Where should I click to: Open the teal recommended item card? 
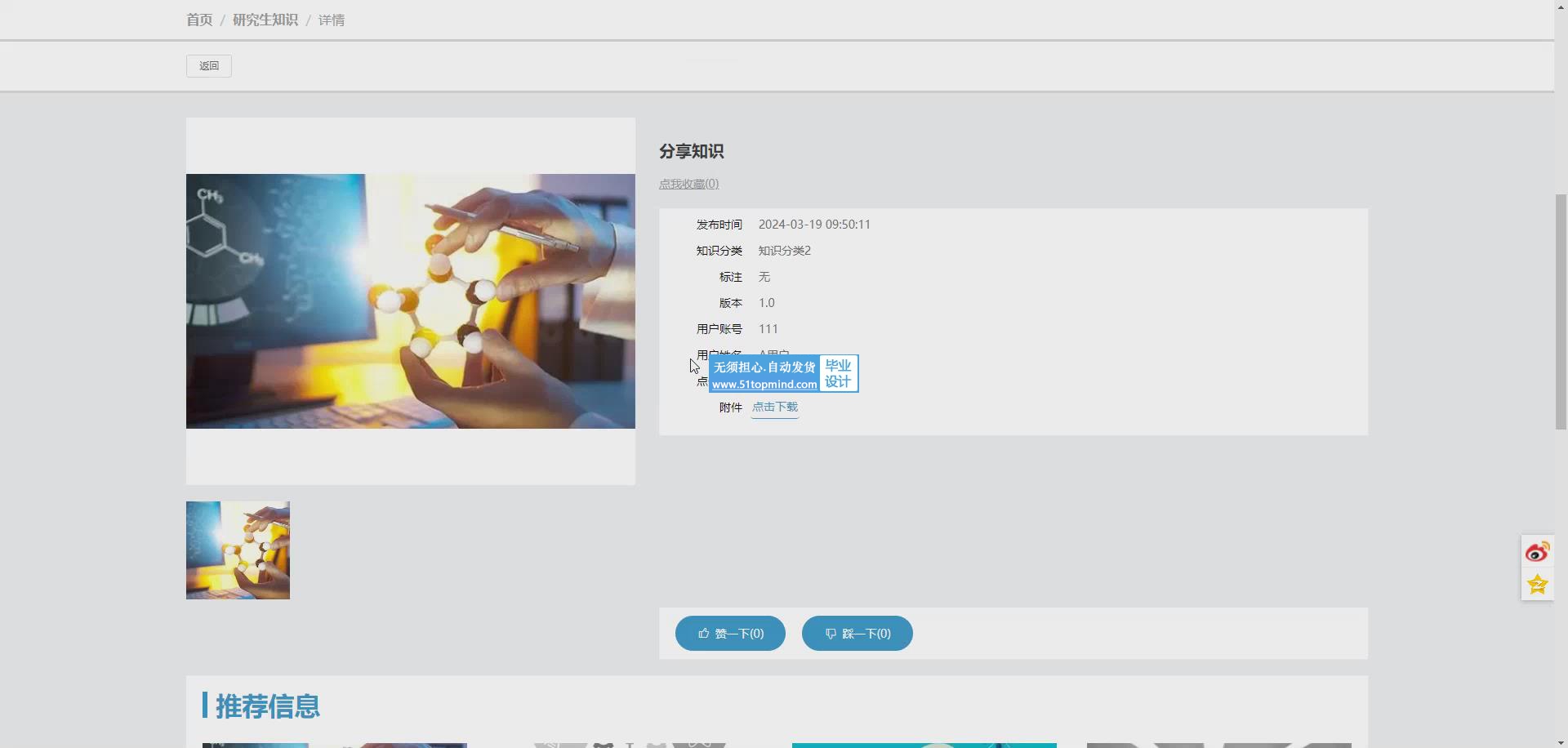tap(924, 745)
